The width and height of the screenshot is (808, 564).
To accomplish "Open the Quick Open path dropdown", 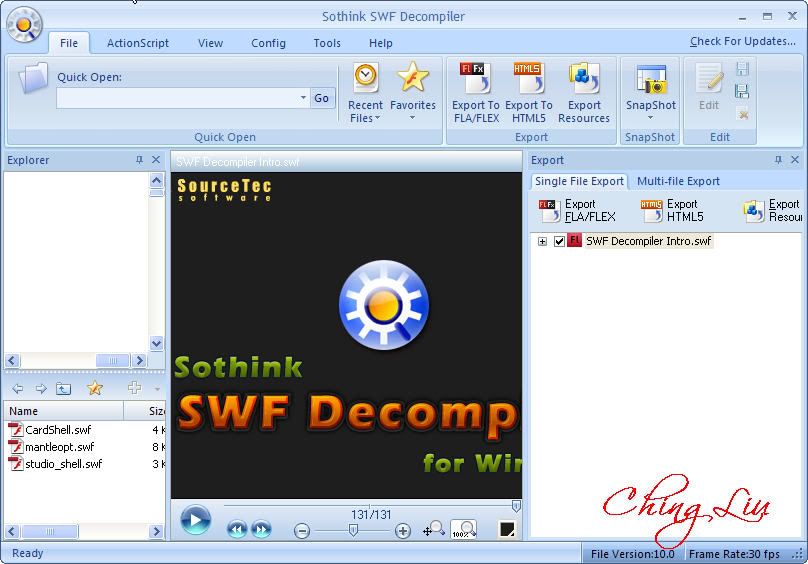I will click(x=303, y=98).
